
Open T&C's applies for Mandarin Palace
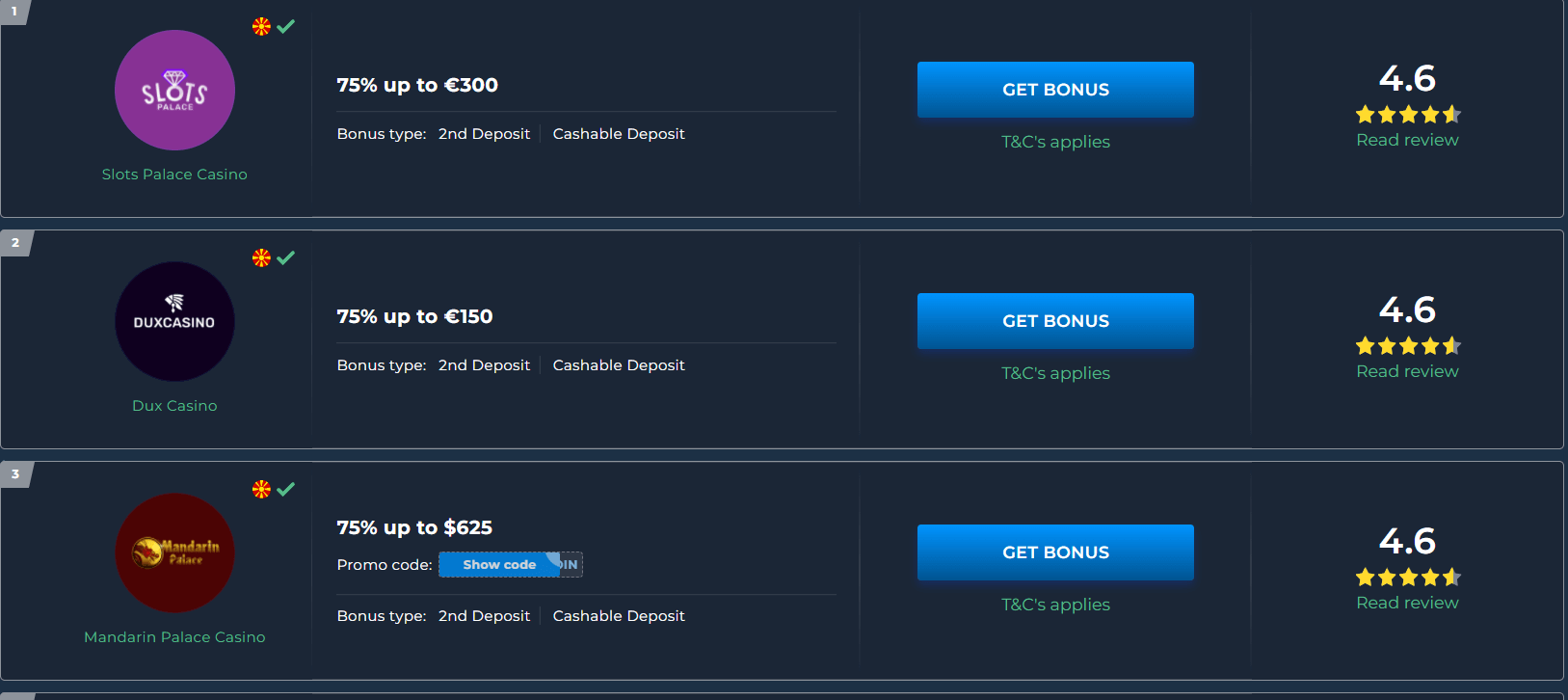[1055, 605]
